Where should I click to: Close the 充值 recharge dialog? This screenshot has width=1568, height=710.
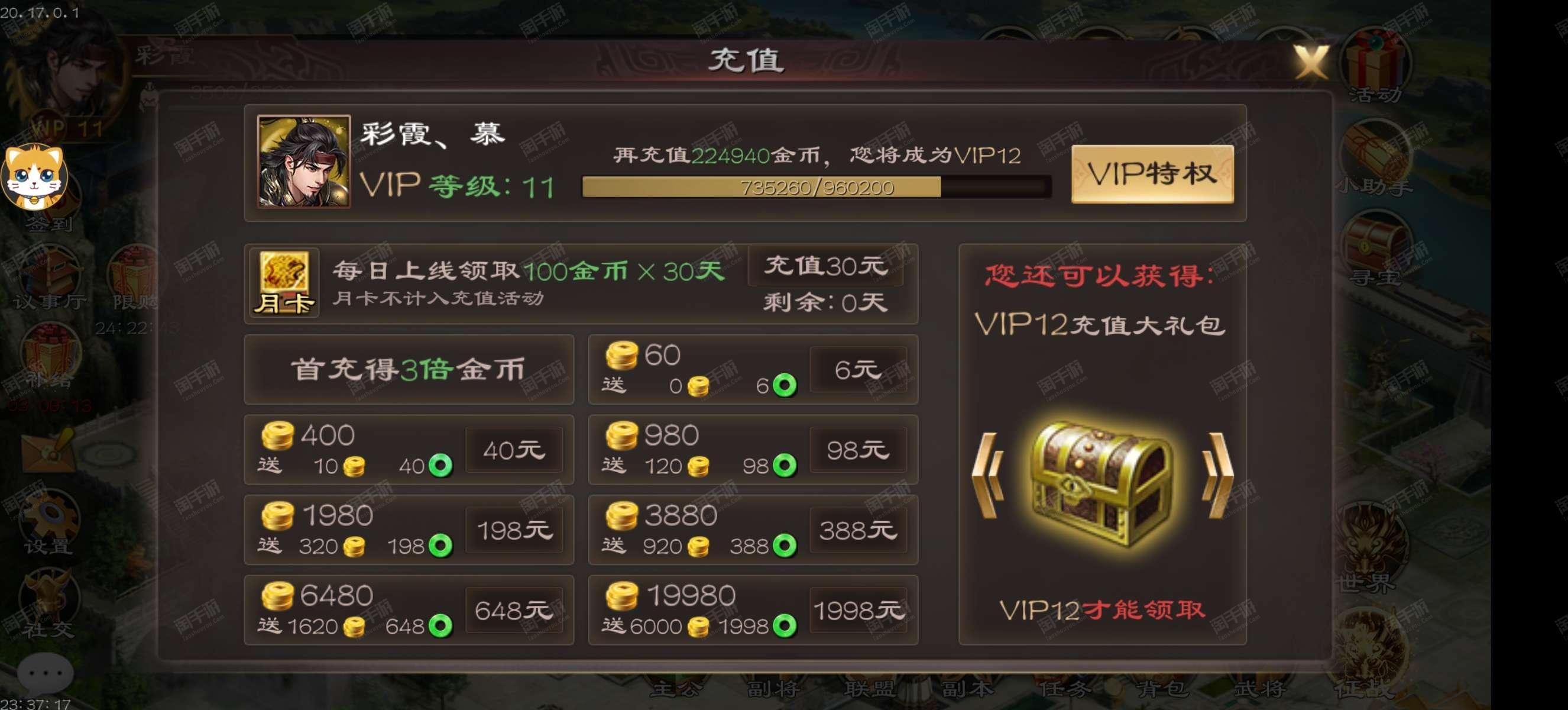coord(1311,61)
